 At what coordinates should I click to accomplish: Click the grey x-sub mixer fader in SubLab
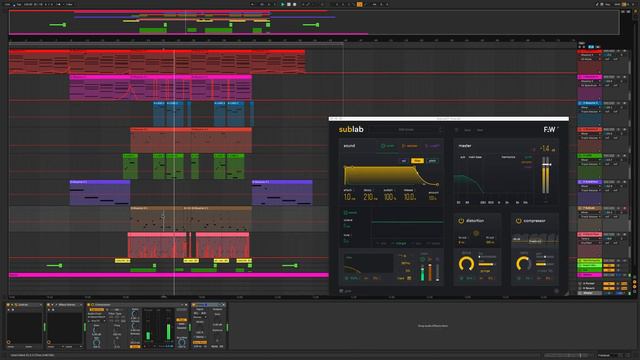[x=437, y=272]
